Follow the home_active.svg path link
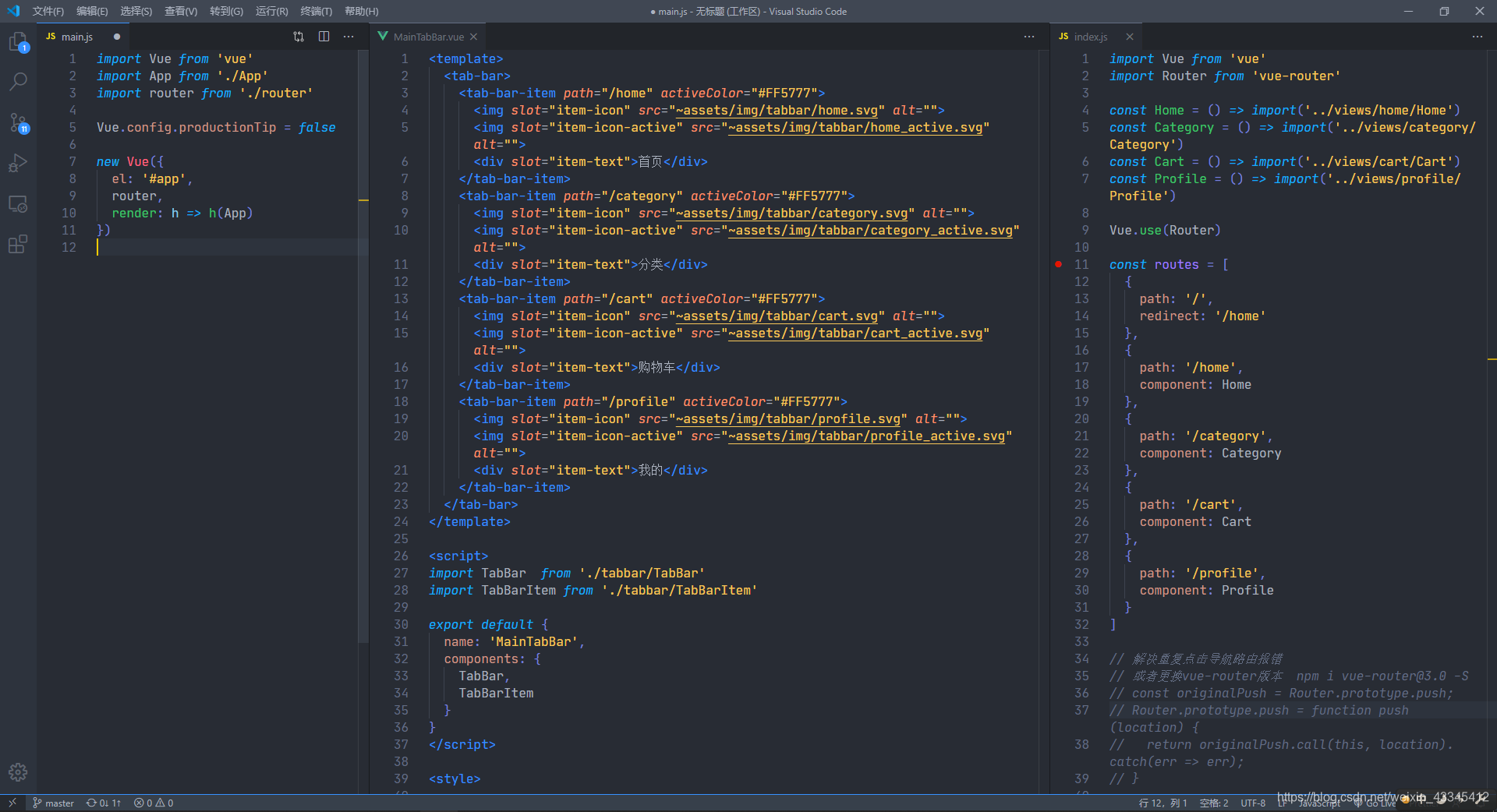 [855, 128]
